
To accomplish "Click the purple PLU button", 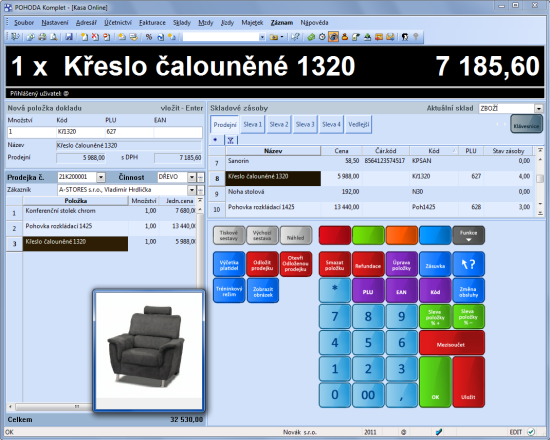I will click(368, 290).
